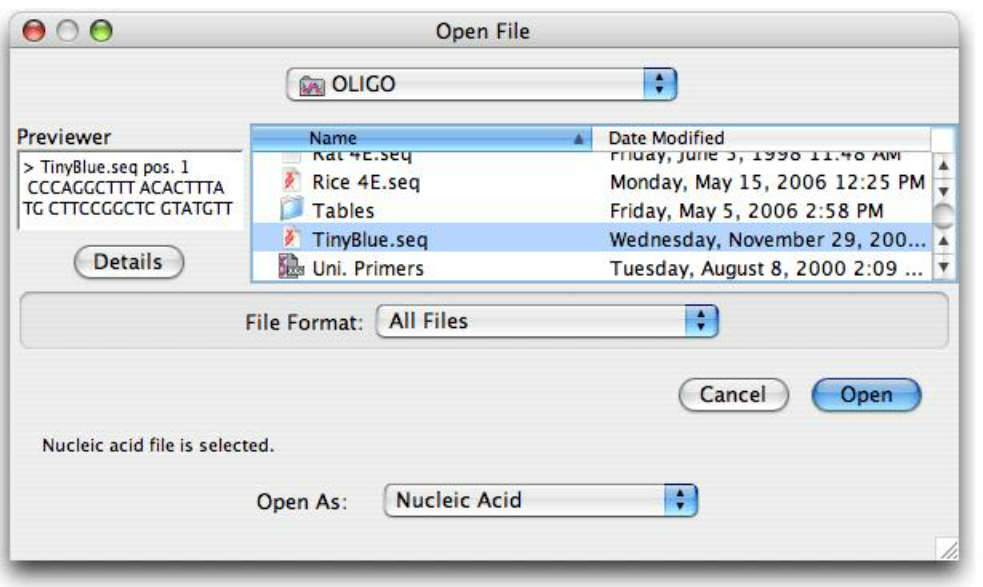Click the green zoom window button
Screen dimensions: 983x587
pyautogui.click(x=101, y=31)
